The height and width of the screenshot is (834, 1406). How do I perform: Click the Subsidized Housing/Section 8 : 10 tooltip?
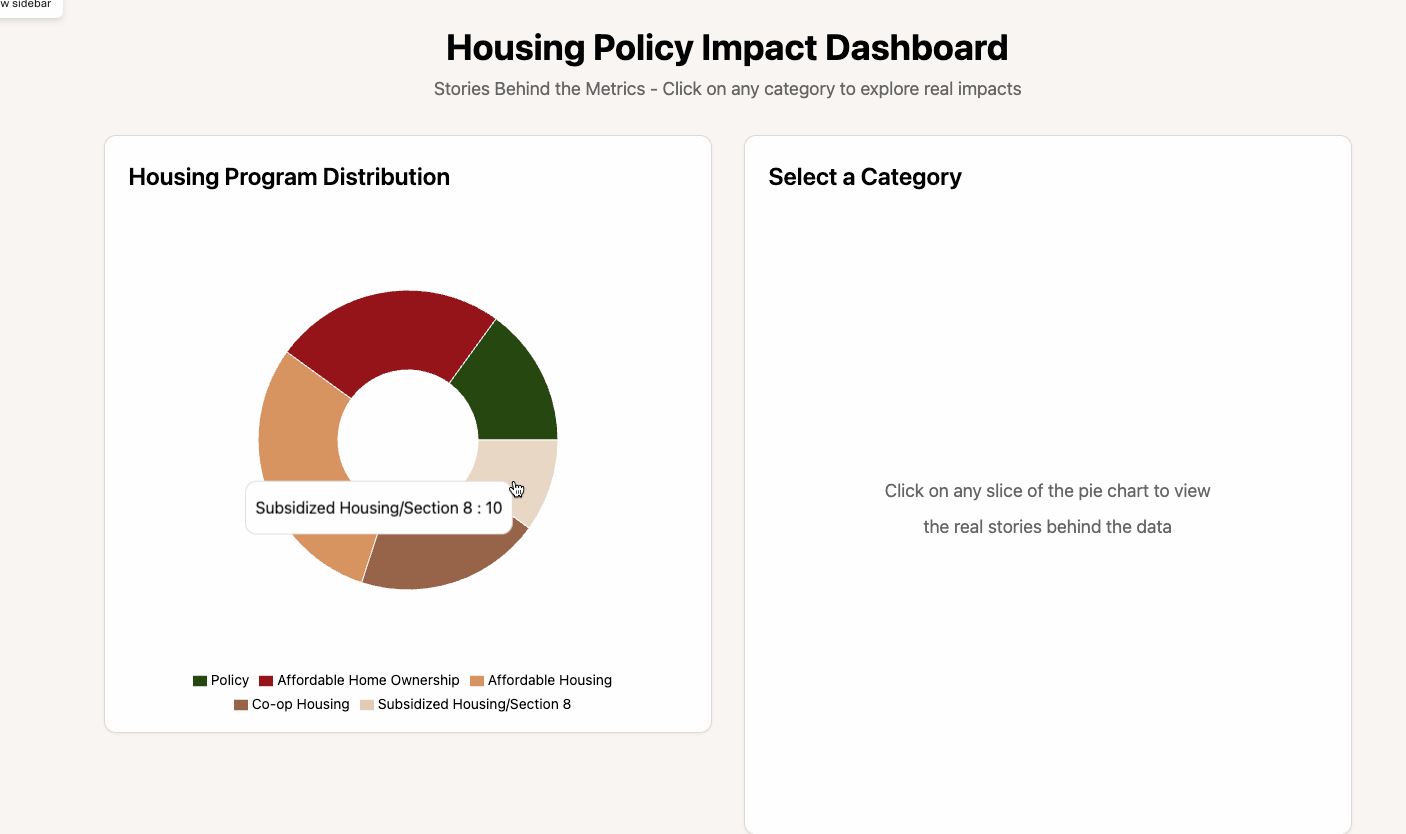pyautogui.click(x=379, y=508)
